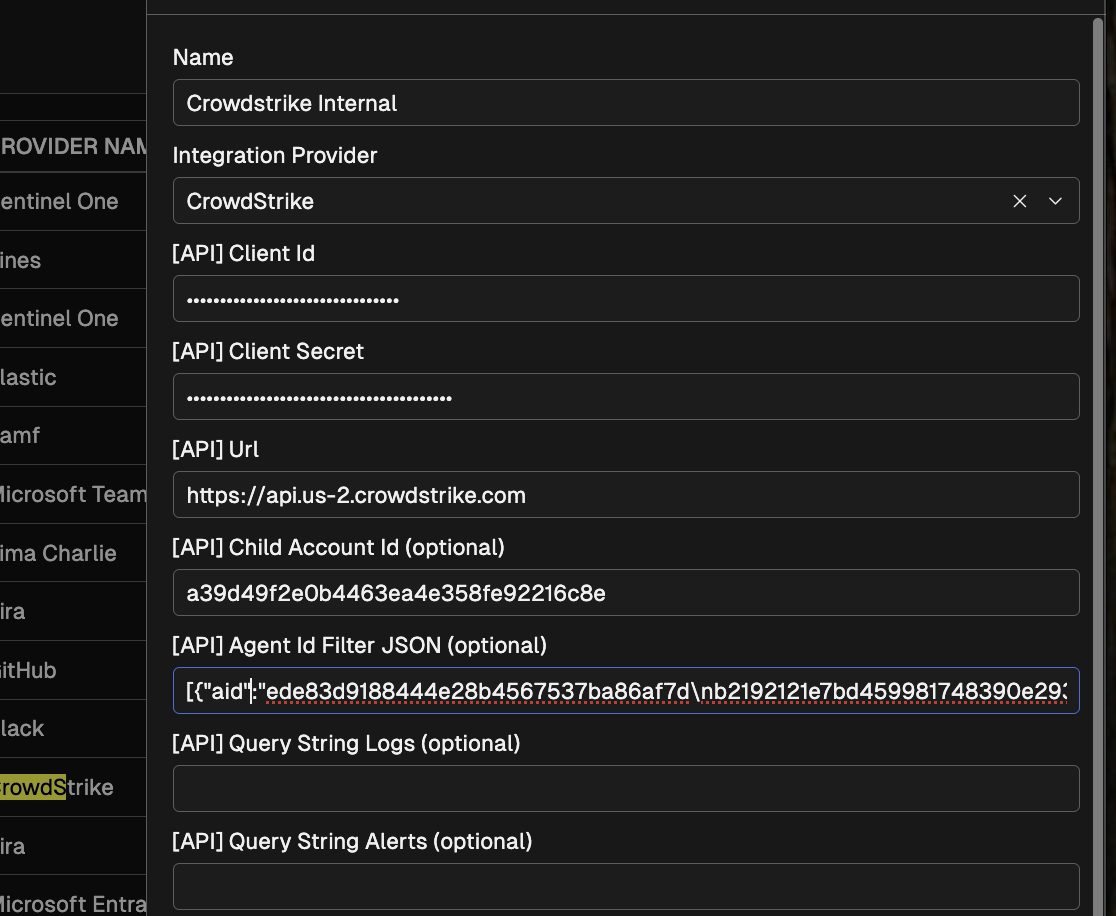Click the Child Account Id field
Image resolution: width=1116 pixels, height=916 pixels.
(x=626, y=593)
